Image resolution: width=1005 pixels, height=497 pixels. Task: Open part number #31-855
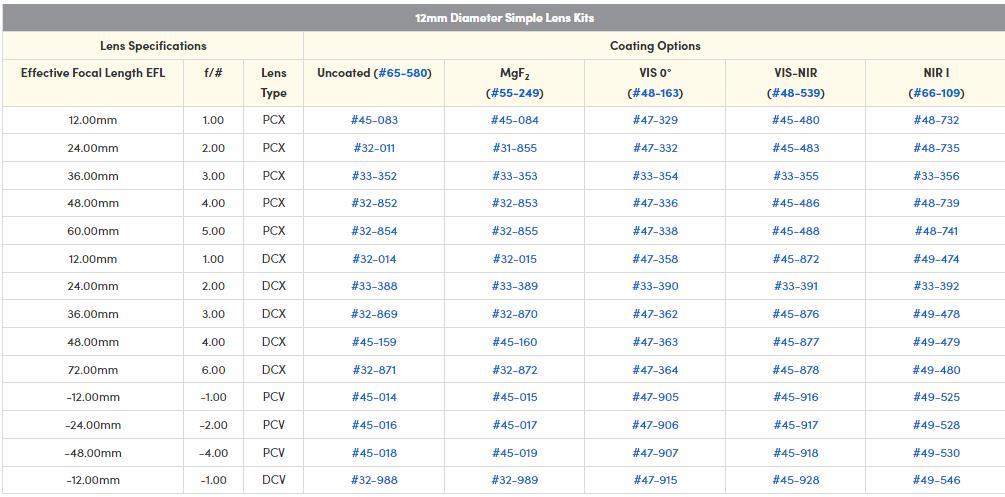(514, 148)
